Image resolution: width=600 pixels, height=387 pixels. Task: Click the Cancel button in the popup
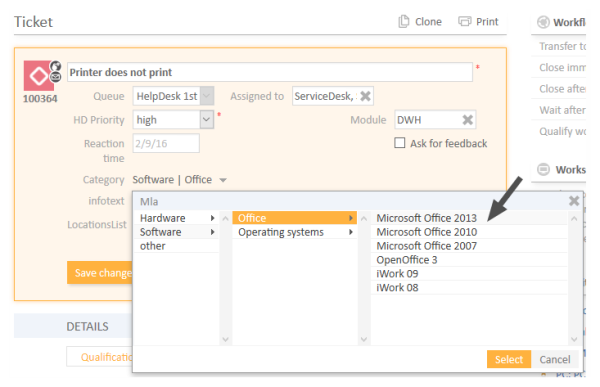click(x=555, y=359)
